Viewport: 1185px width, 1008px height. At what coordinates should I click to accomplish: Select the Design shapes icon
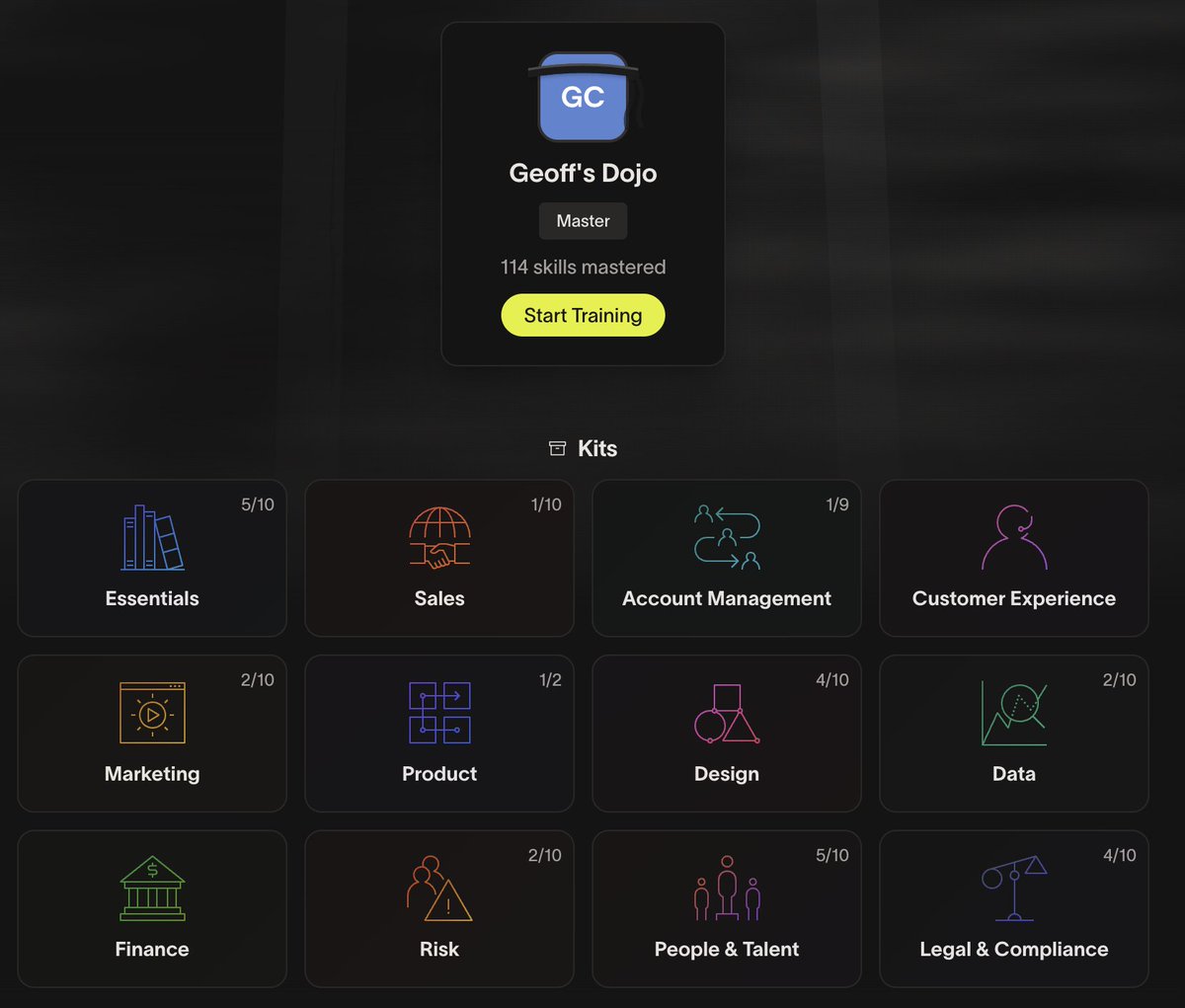727,712
